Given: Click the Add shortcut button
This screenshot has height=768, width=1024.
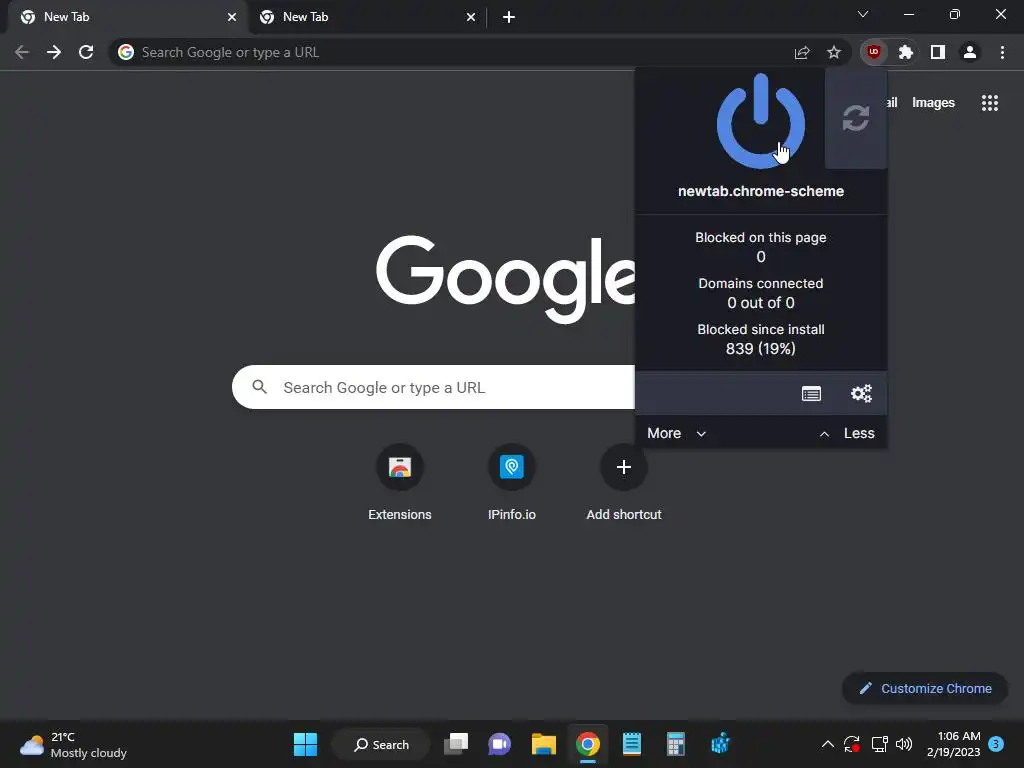Looking at the screenshot, I should coord(624,483).
